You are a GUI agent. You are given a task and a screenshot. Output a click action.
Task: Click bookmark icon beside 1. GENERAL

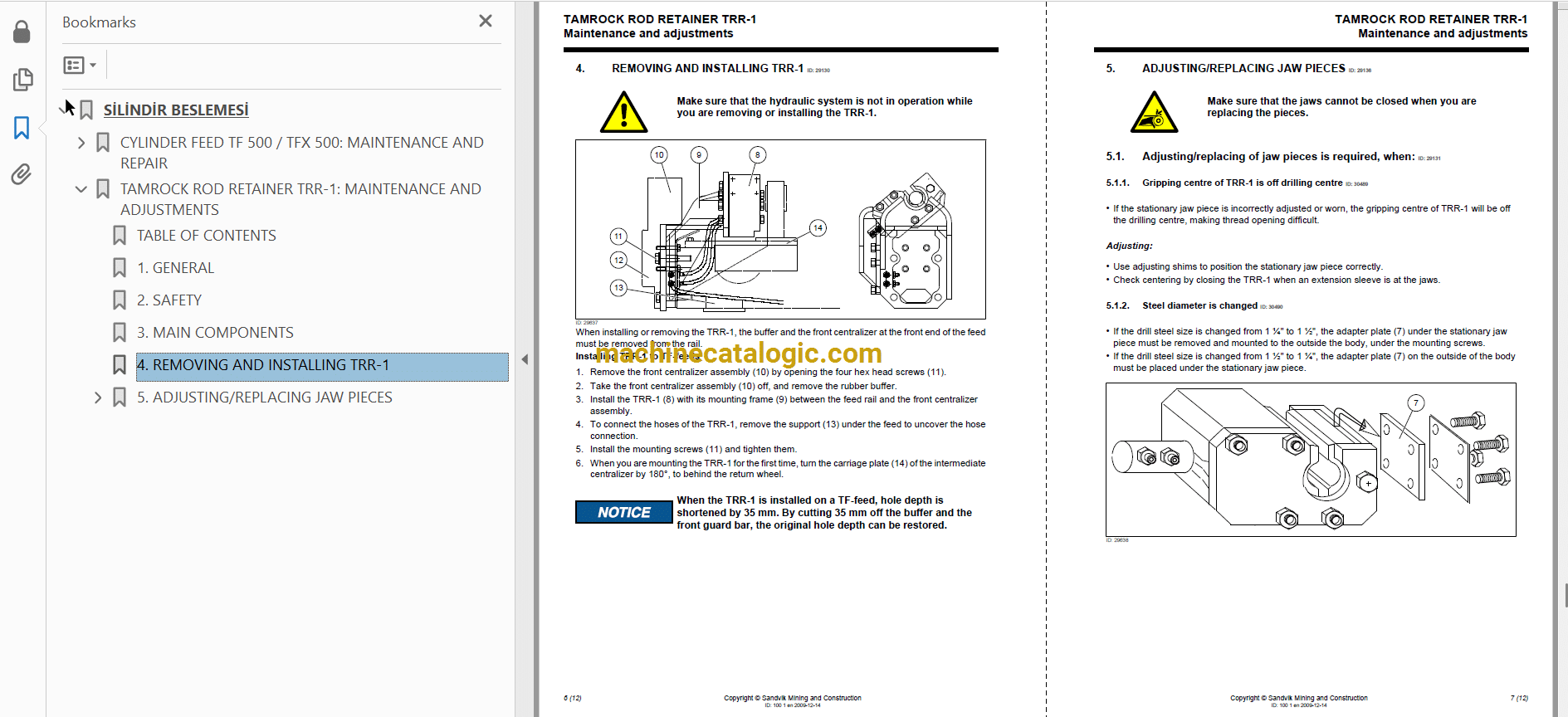tap(120, 268)
